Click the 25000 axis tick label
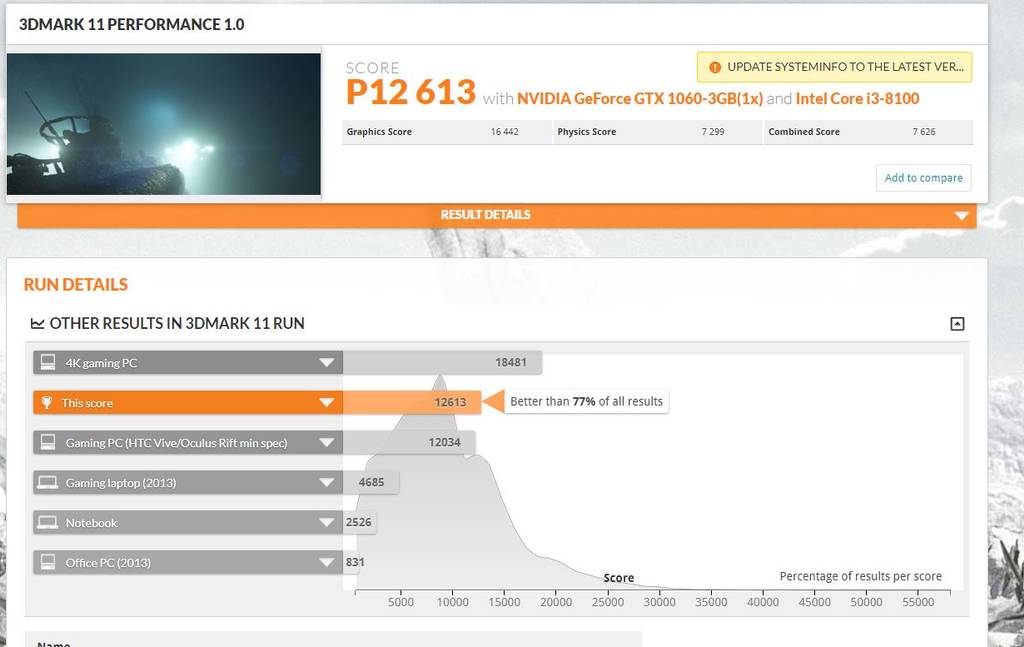 607,602
